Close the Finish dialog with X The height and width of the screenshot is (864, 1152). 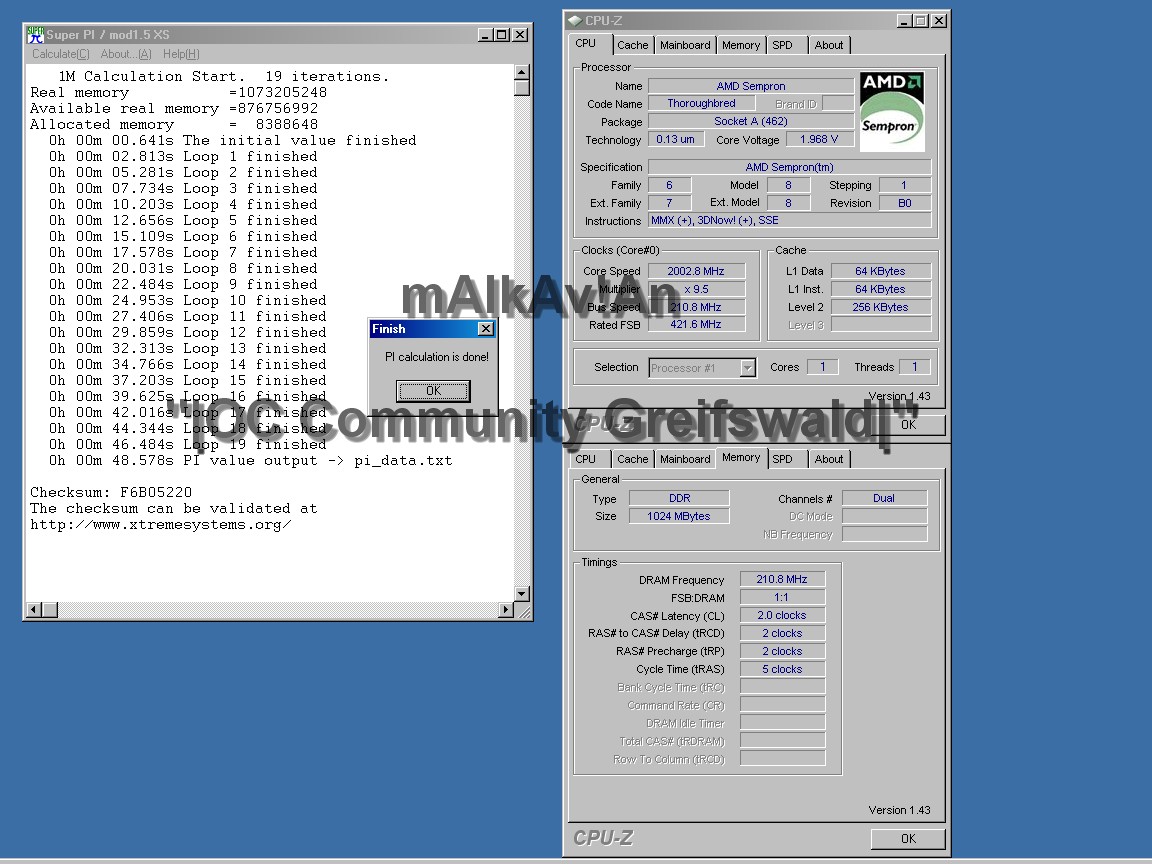(486, 328)
